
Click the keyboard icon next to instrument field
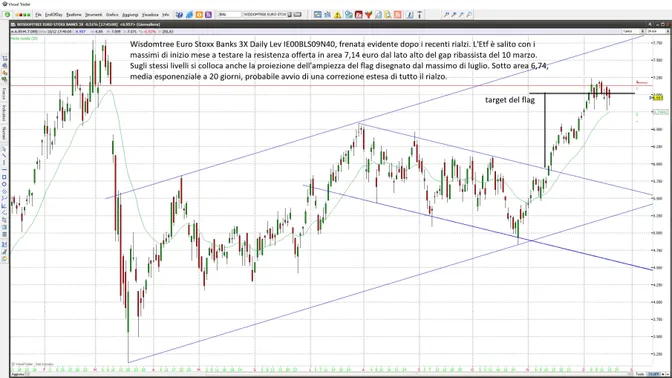[x=297, y=15]
